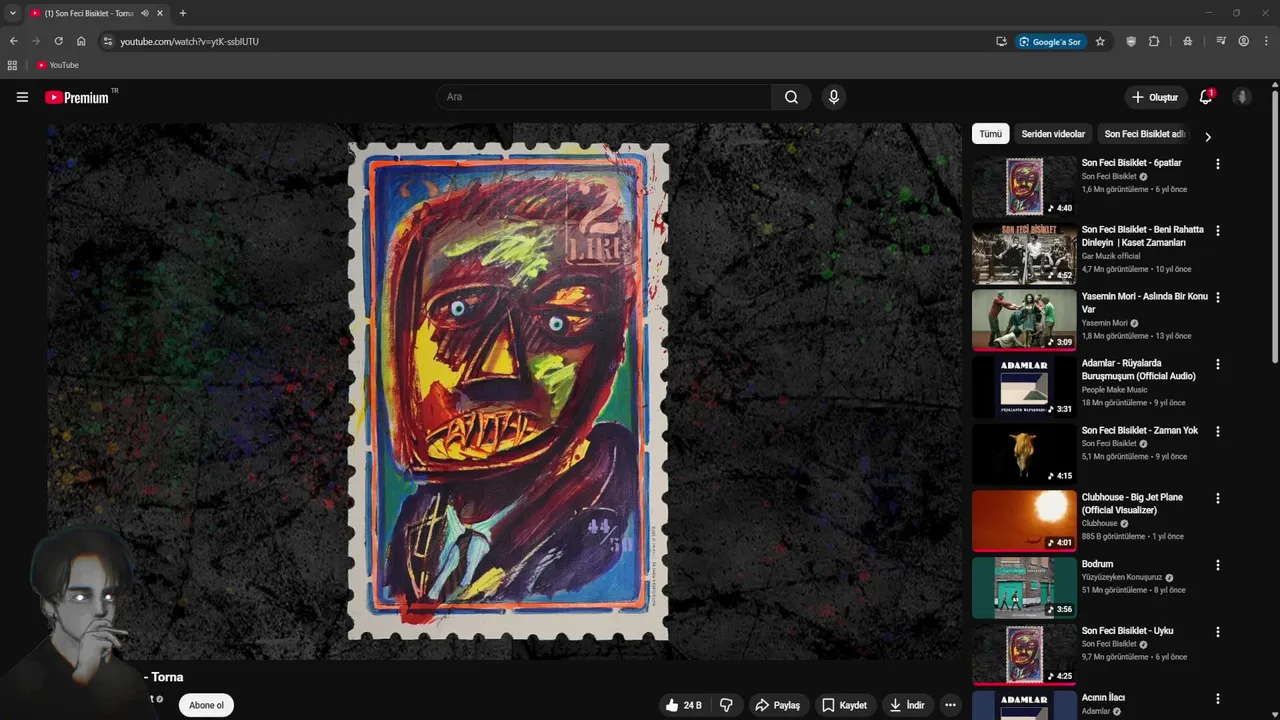Open Adamlar Rüyalarda Buruşmuşum thumbnail
Viewport: 1280px width, 720px height.
(x=1024, y=387)
